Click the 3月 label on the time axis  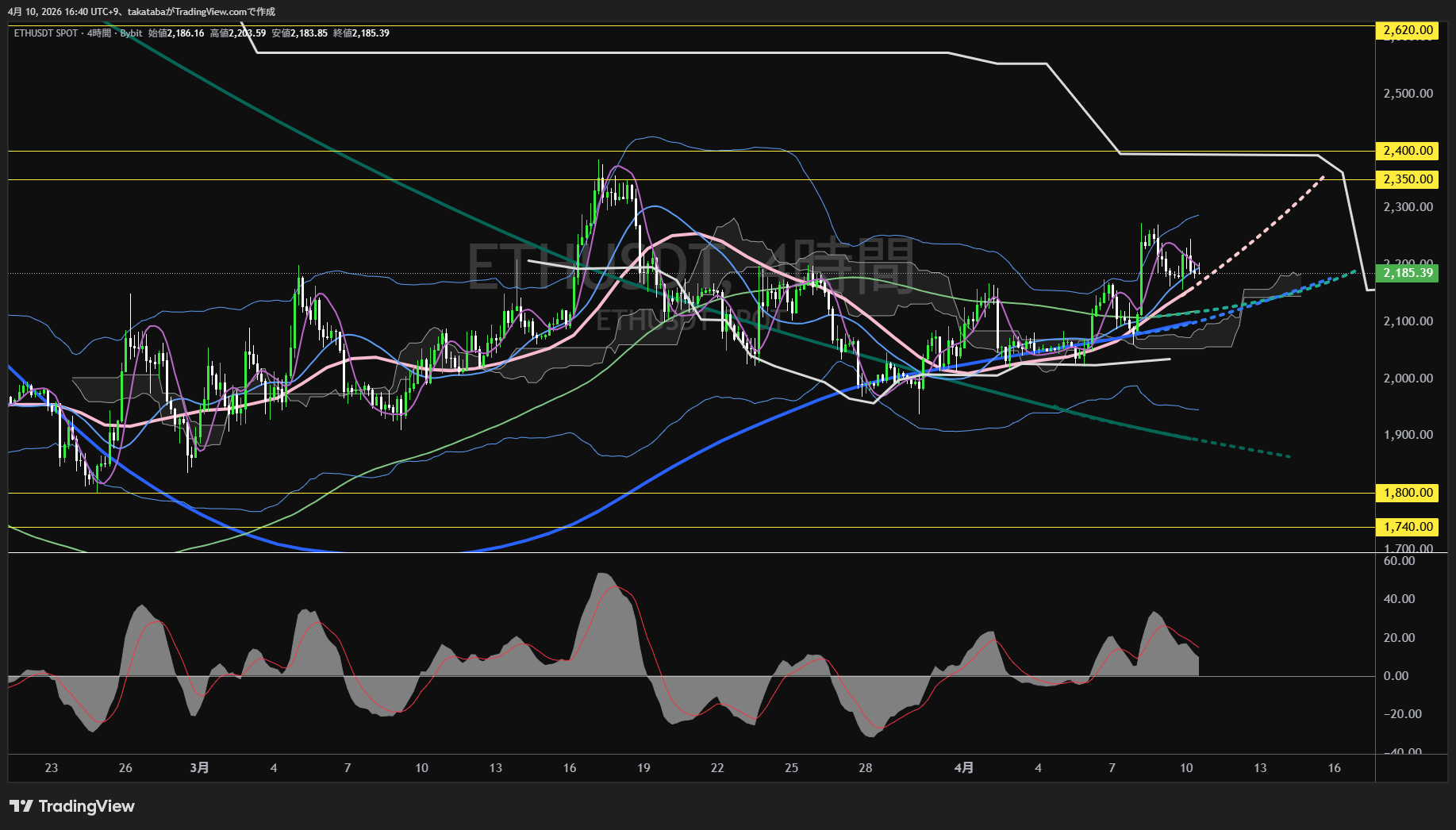[200, 767]
